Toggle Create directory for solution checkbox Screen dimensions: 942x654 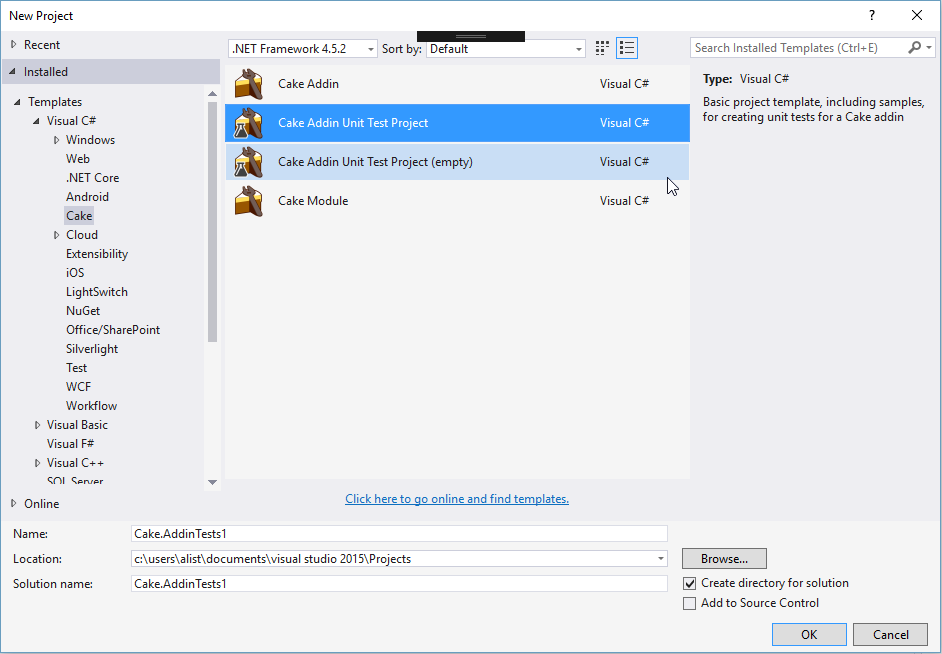pyautogui.click(x=690, y=583)
